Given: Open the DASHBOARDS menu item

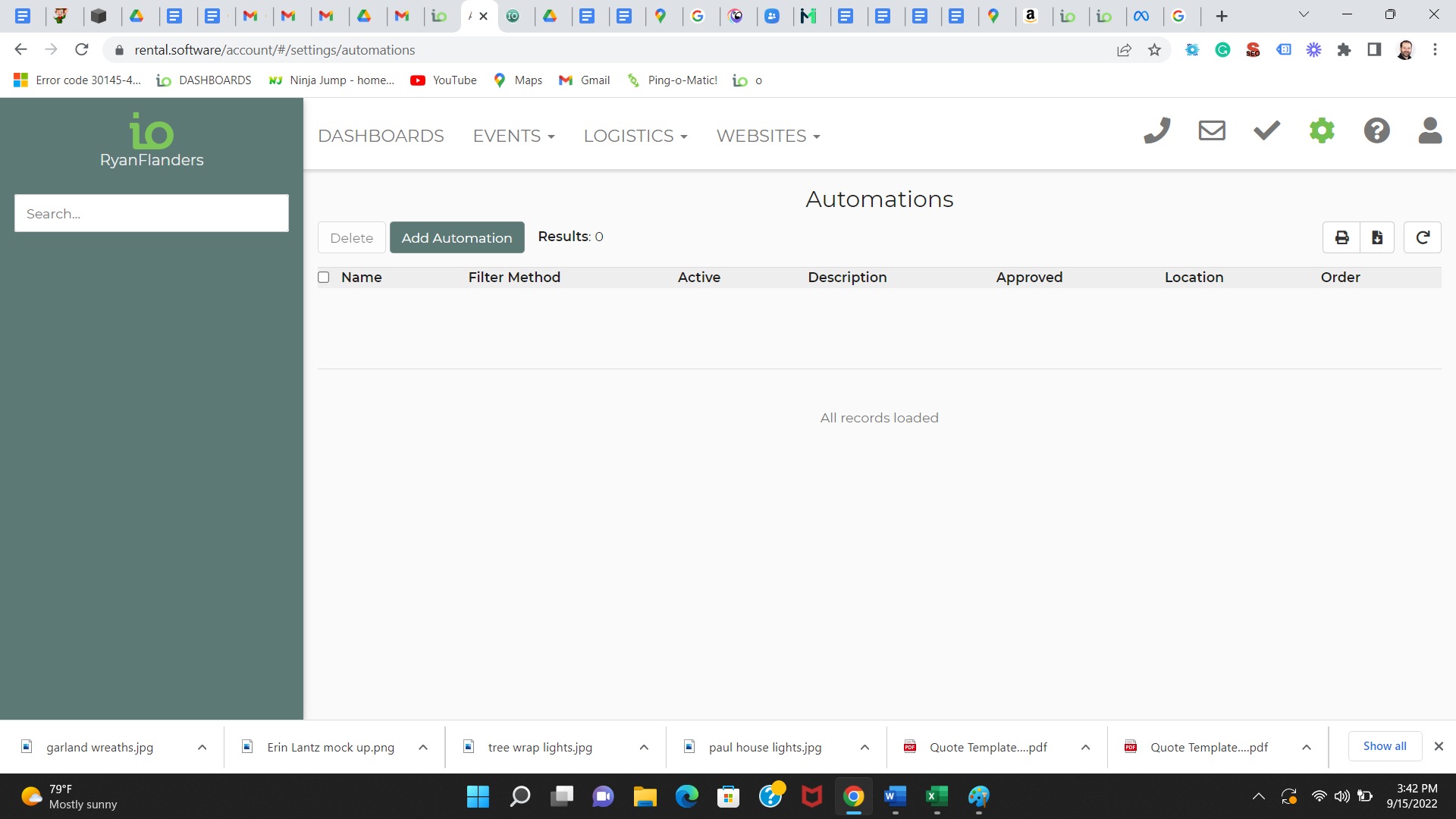Looking at the screenshot, I should click(381, 136).
